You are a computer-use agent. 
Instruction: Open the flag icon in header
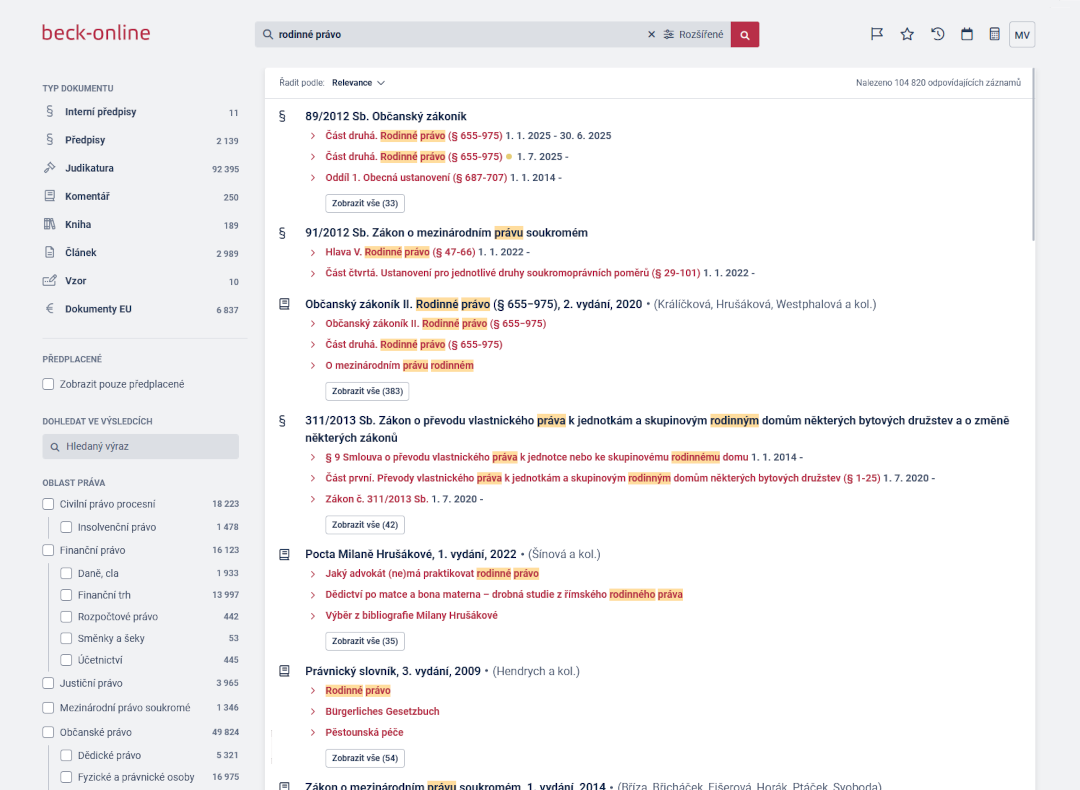click(x=877, y=34)
